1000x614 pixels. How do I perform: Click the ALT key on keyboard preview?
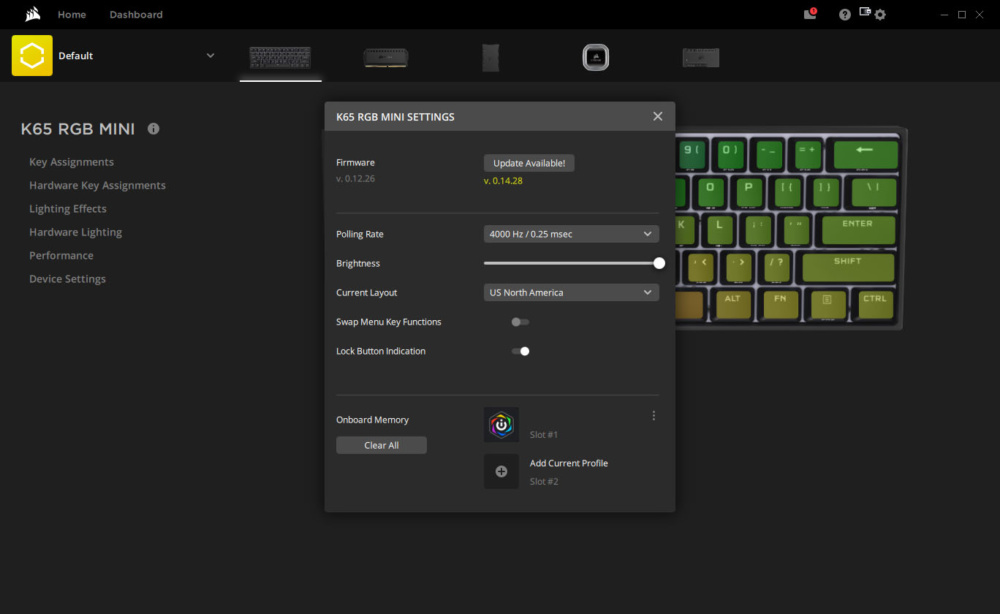(x=732, y=304)
